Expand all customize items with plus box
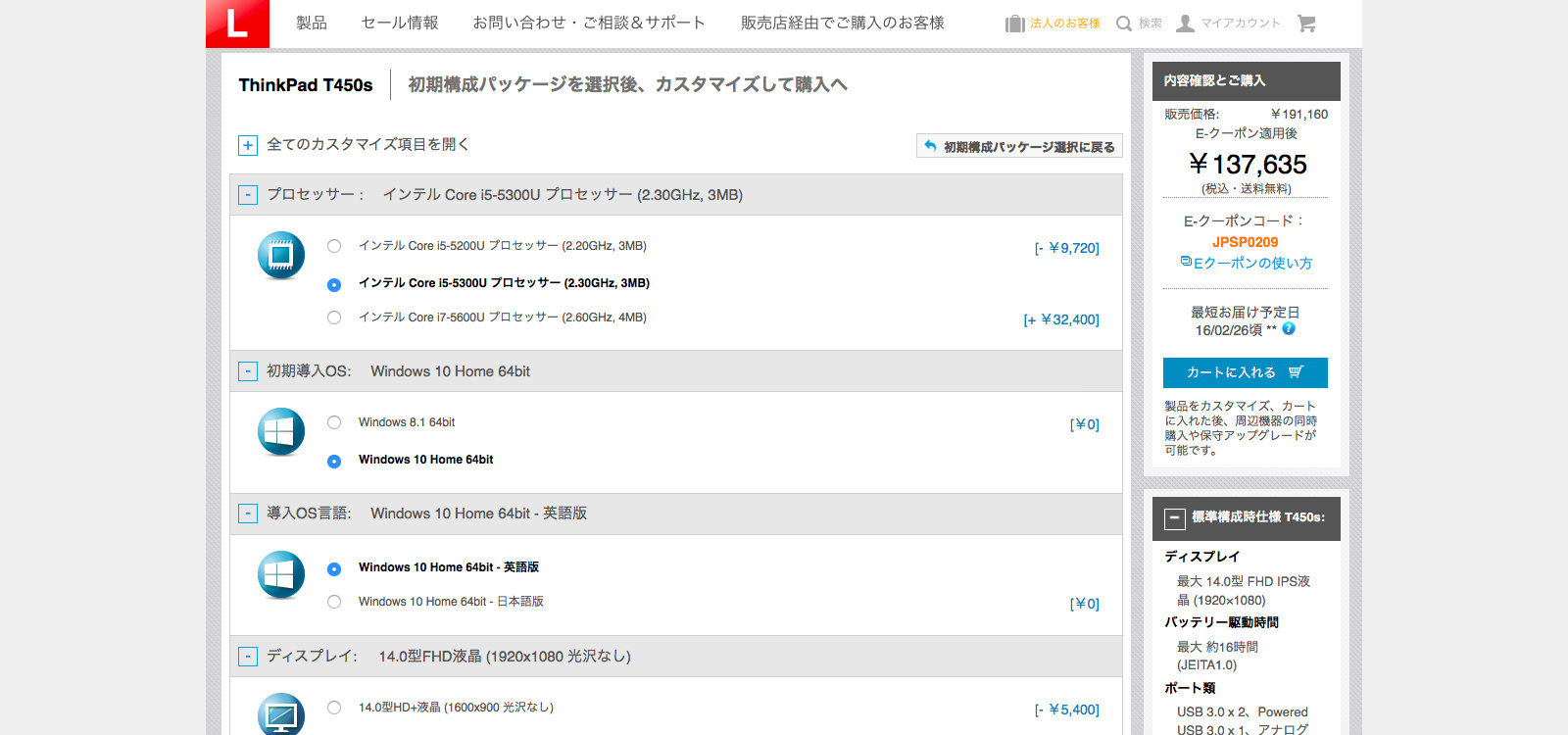 pyautogui.click(x=248, y=146)
